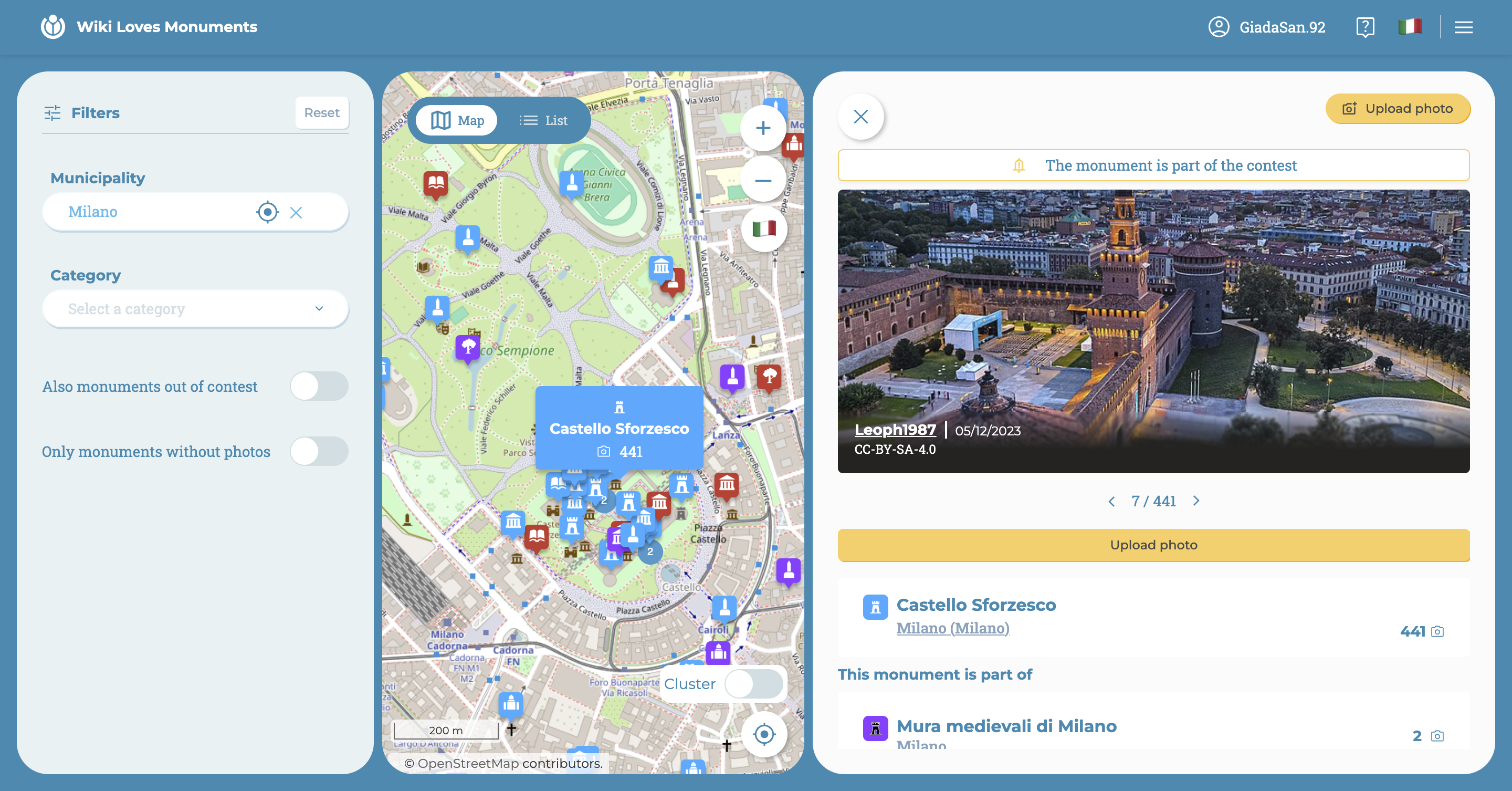Click the locate-me target button on the map
The width and height of the screenshot is (1512, 791).
coord(764,734)
